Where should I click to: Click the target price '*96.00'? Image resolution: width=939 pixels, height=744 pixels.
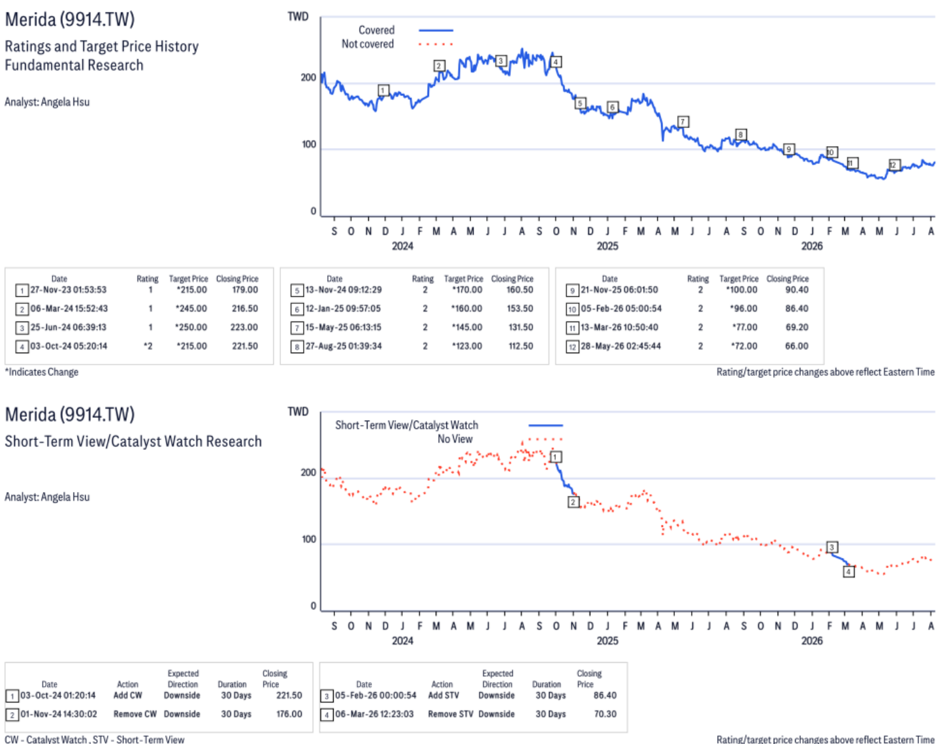pyautogui.click(x=744, y=309)
